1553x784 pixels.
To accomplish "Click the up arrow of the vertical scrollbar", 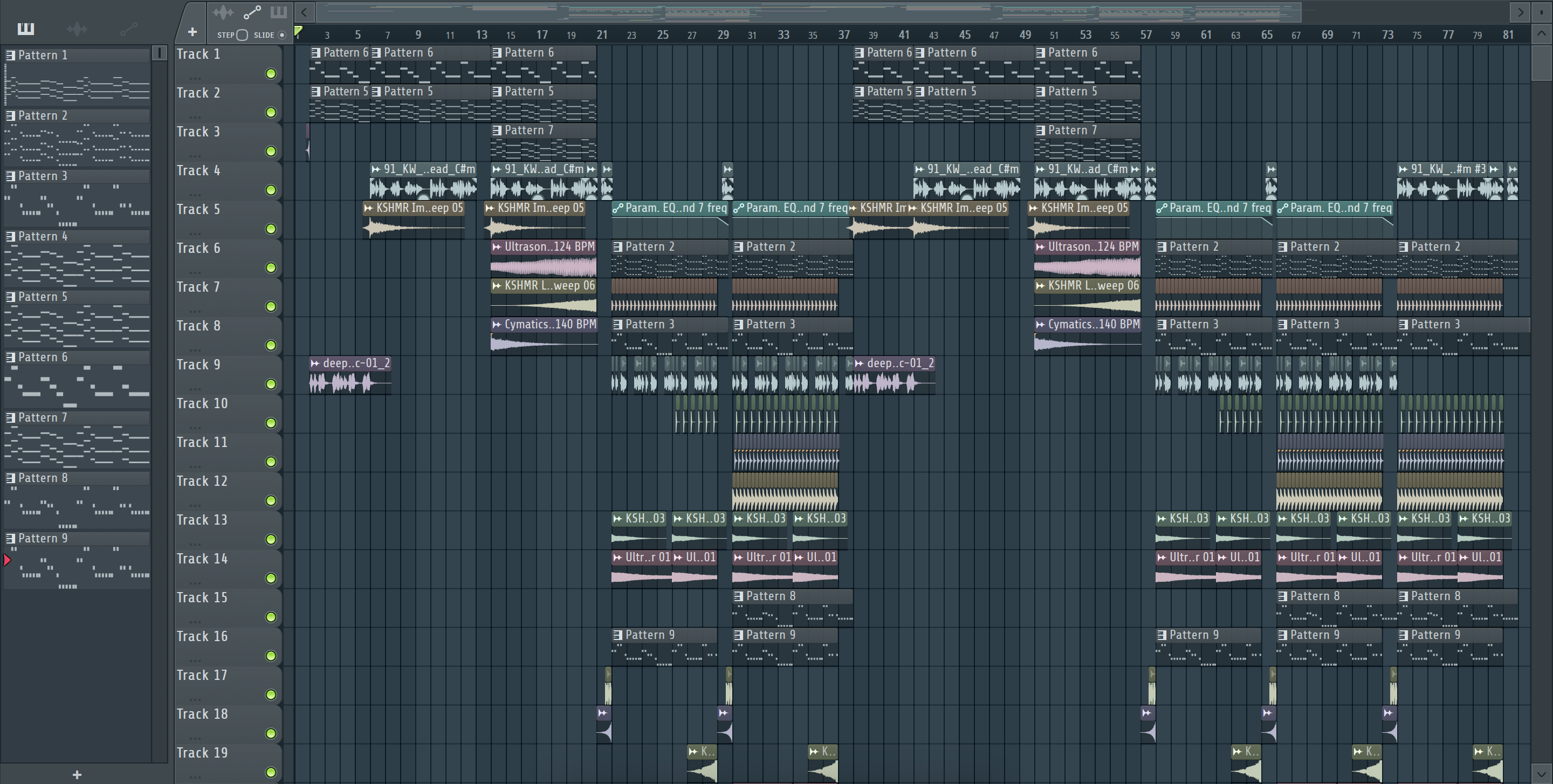I will [x=1542, y=34].
